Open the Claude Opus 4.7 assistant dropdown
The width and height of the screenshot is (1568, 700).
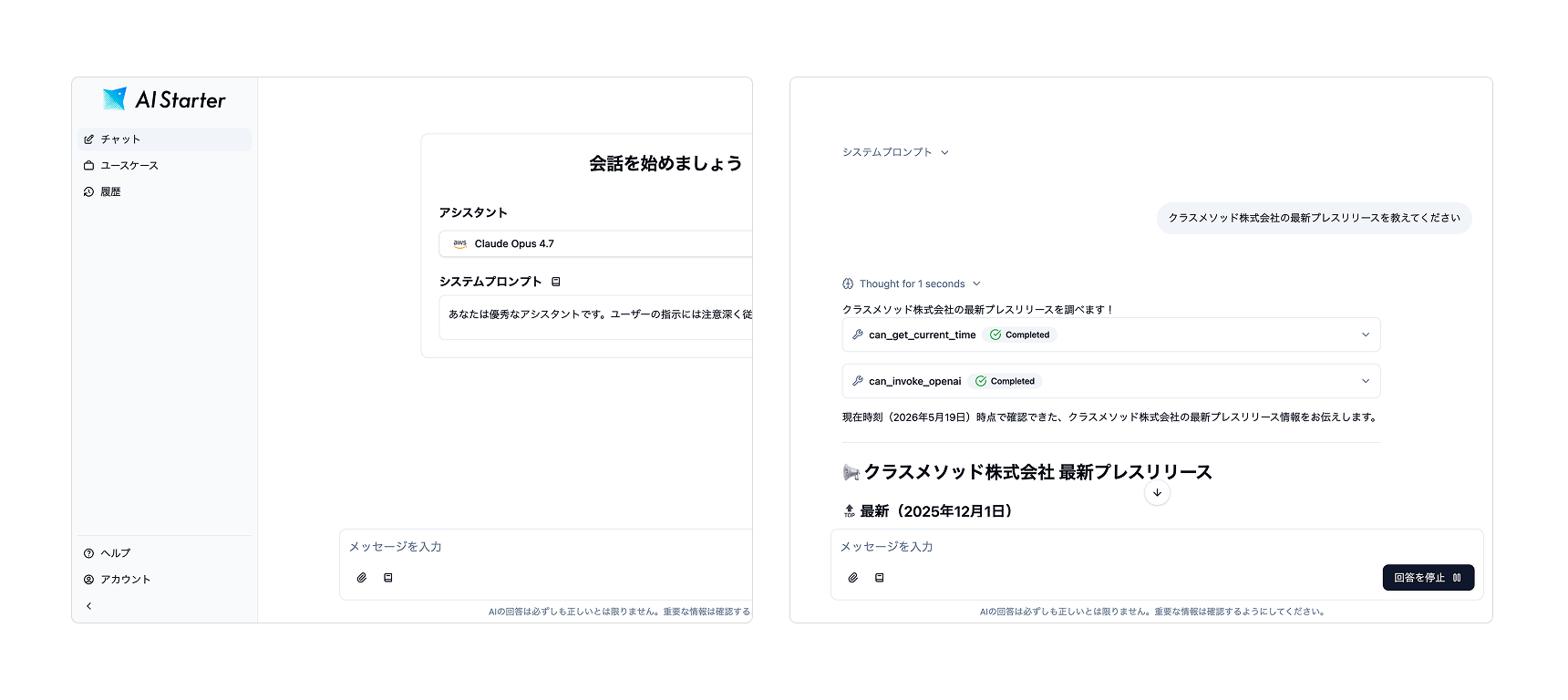596,244
